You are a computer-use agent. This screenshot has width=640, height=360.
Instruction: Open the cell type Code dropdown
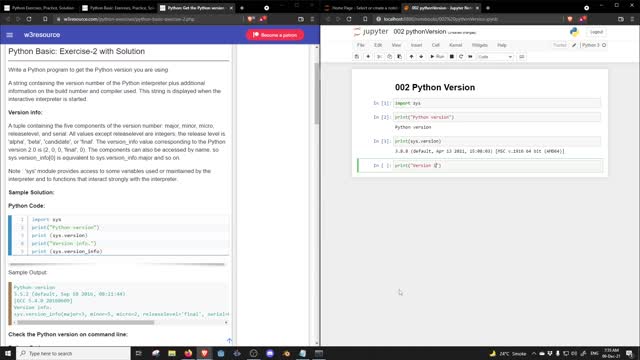(x=495, y=57)
